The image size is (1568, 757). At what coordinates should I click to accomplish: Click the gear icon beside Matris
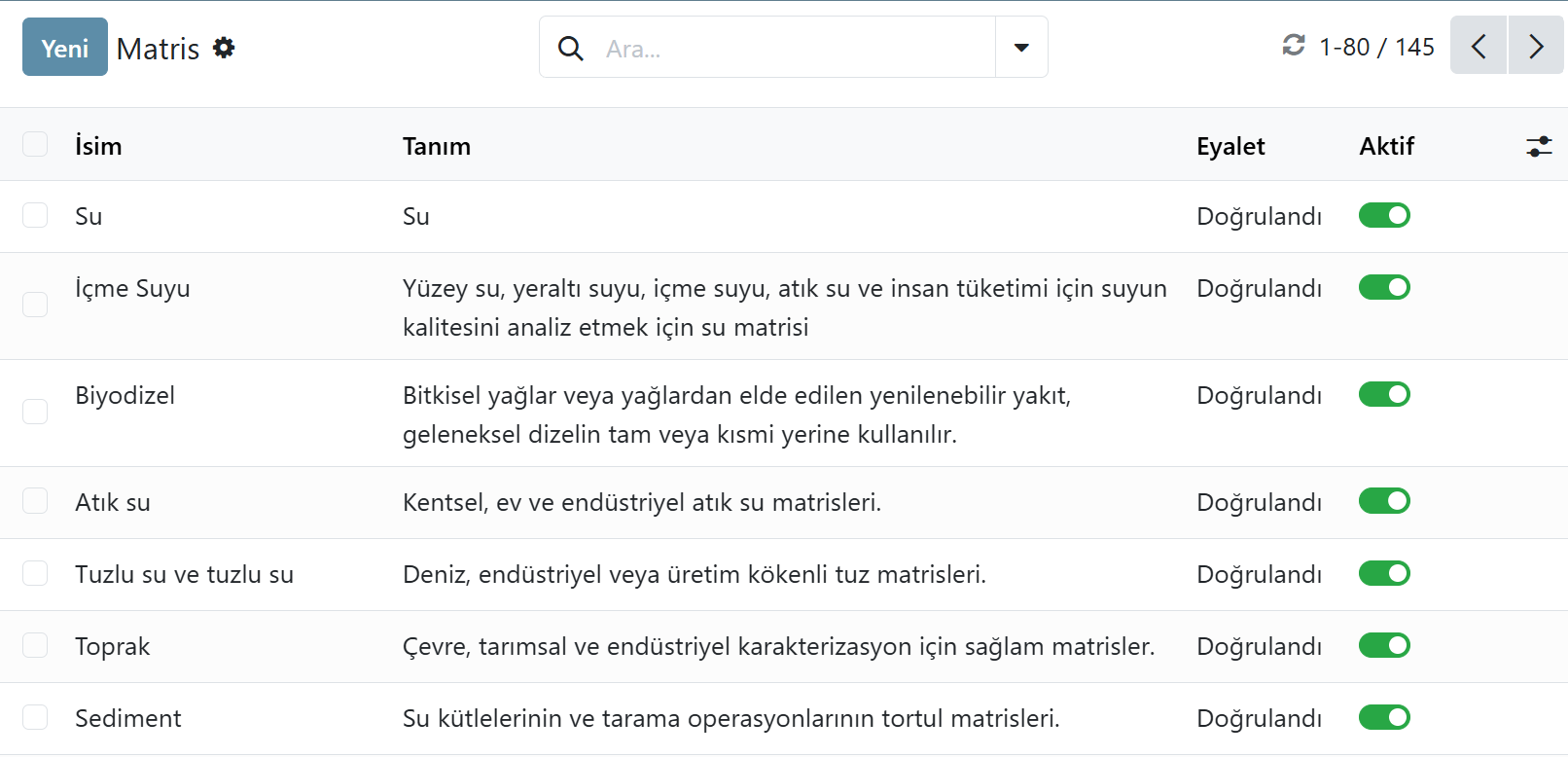[224, 48]
